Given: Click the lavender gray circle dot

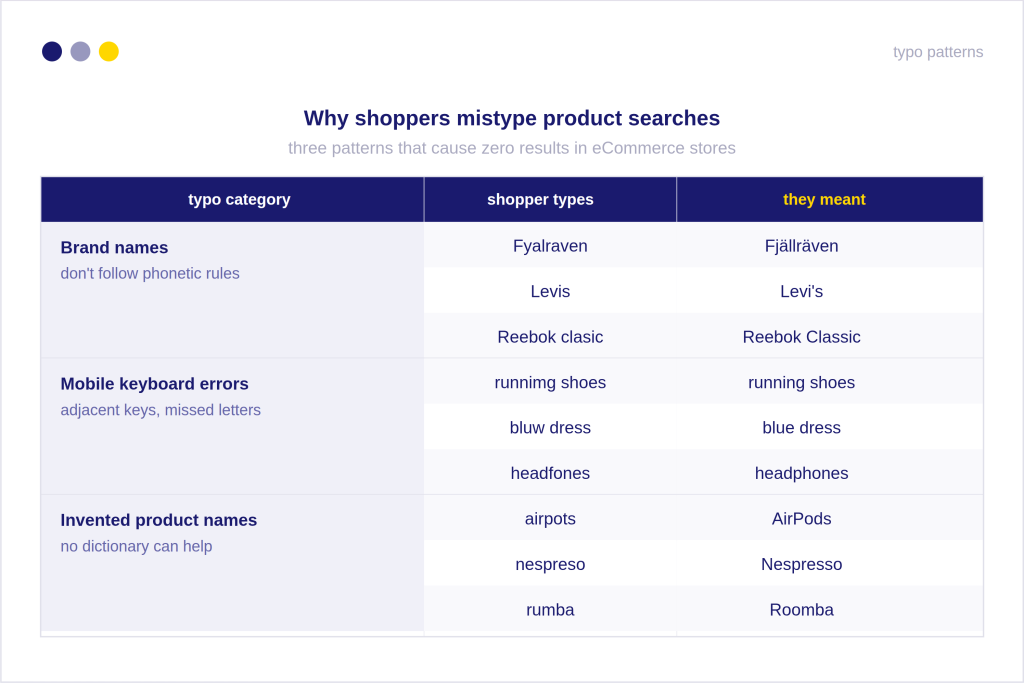Looking at the screenshot, I should [x=80, y=52].
